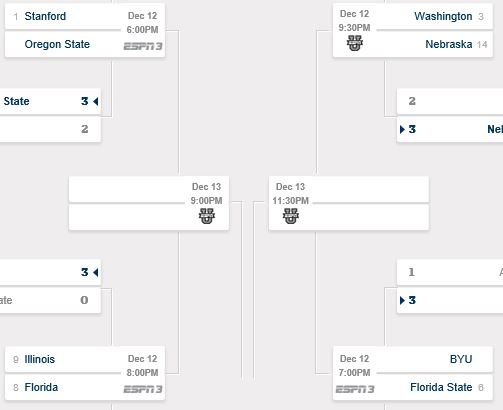The height and width of the screenshot is (410, 503).
Task: Open the Washington team link
Action: [443, 16]
